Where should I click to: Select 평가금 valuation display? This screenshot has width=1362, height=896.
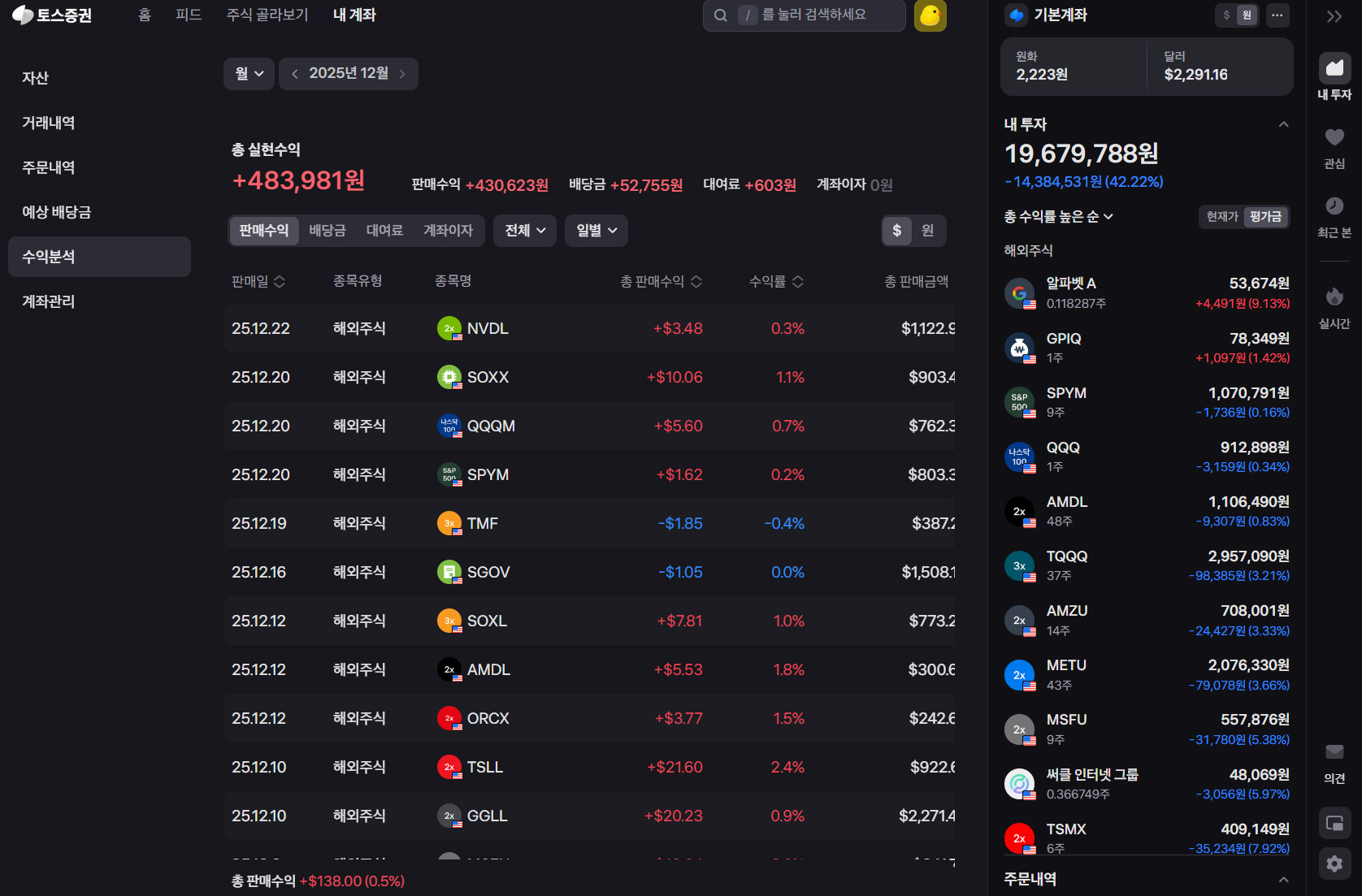coord(1265,217)
